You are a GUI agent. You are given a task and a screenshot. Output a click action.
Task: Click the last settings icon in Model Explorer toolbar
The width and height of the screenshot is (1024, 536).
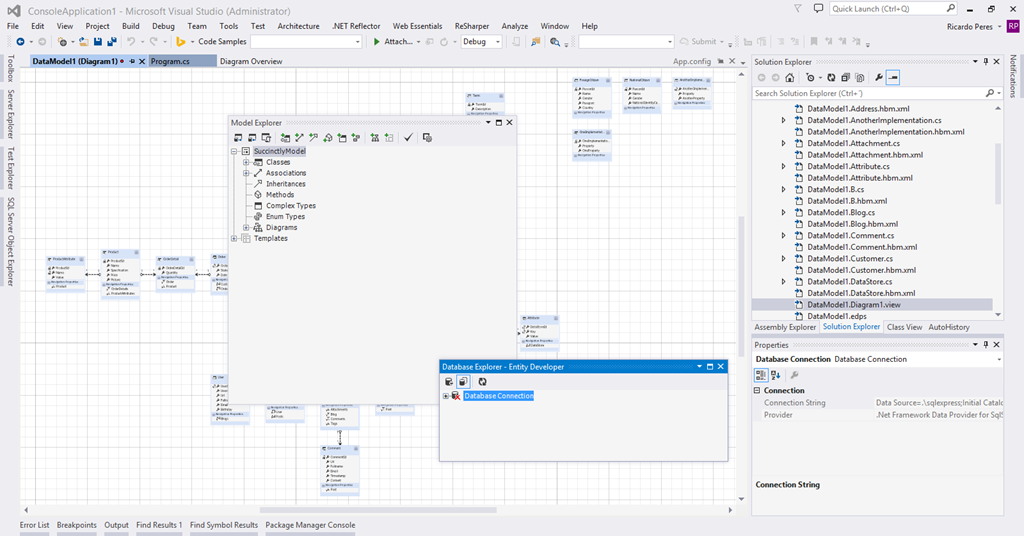coord(427,138)
